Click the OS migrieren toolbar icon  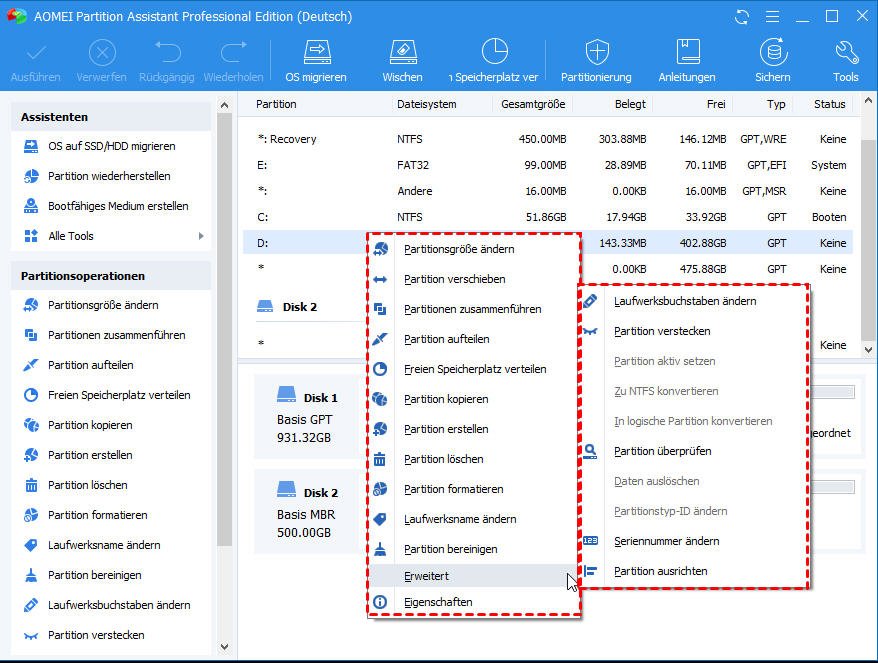click(x=317, y=53)
